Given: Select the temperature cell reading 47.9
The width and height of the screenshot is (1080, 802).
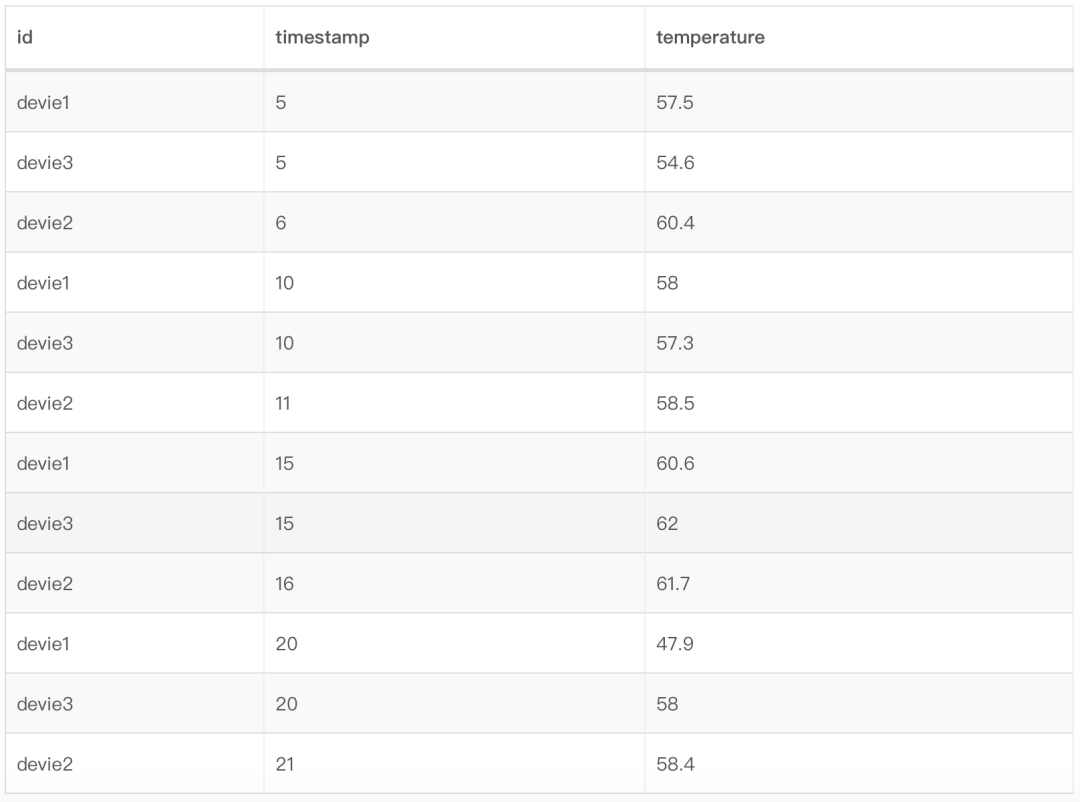Looking at the screenshot, I should tap(675, 644).
